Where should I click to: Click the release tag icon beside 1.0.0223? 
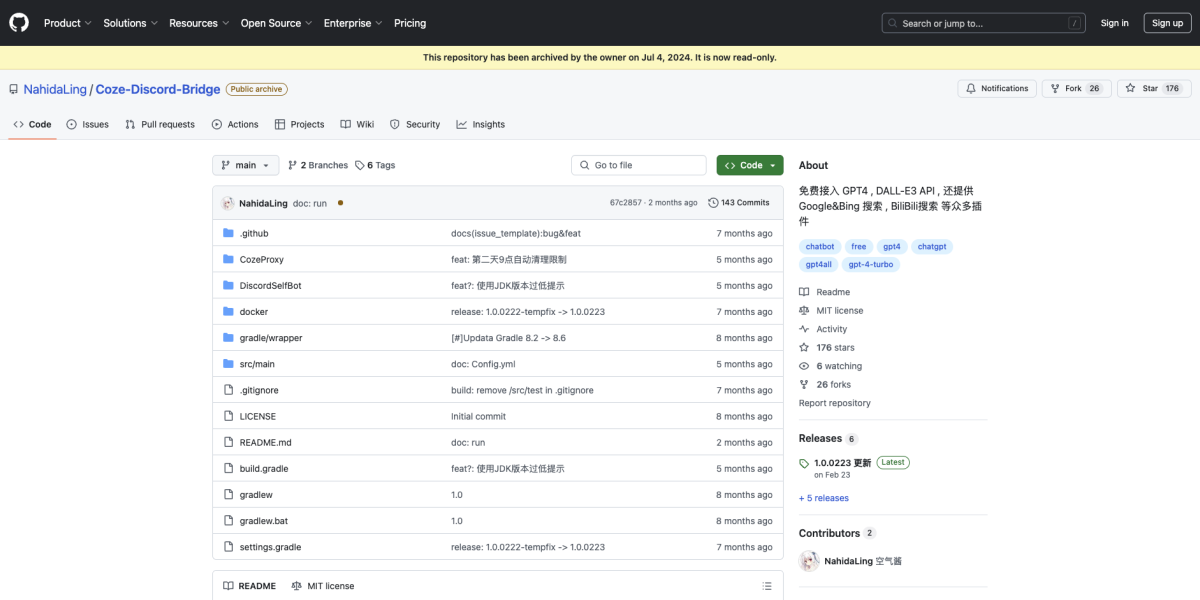point(803,462)
